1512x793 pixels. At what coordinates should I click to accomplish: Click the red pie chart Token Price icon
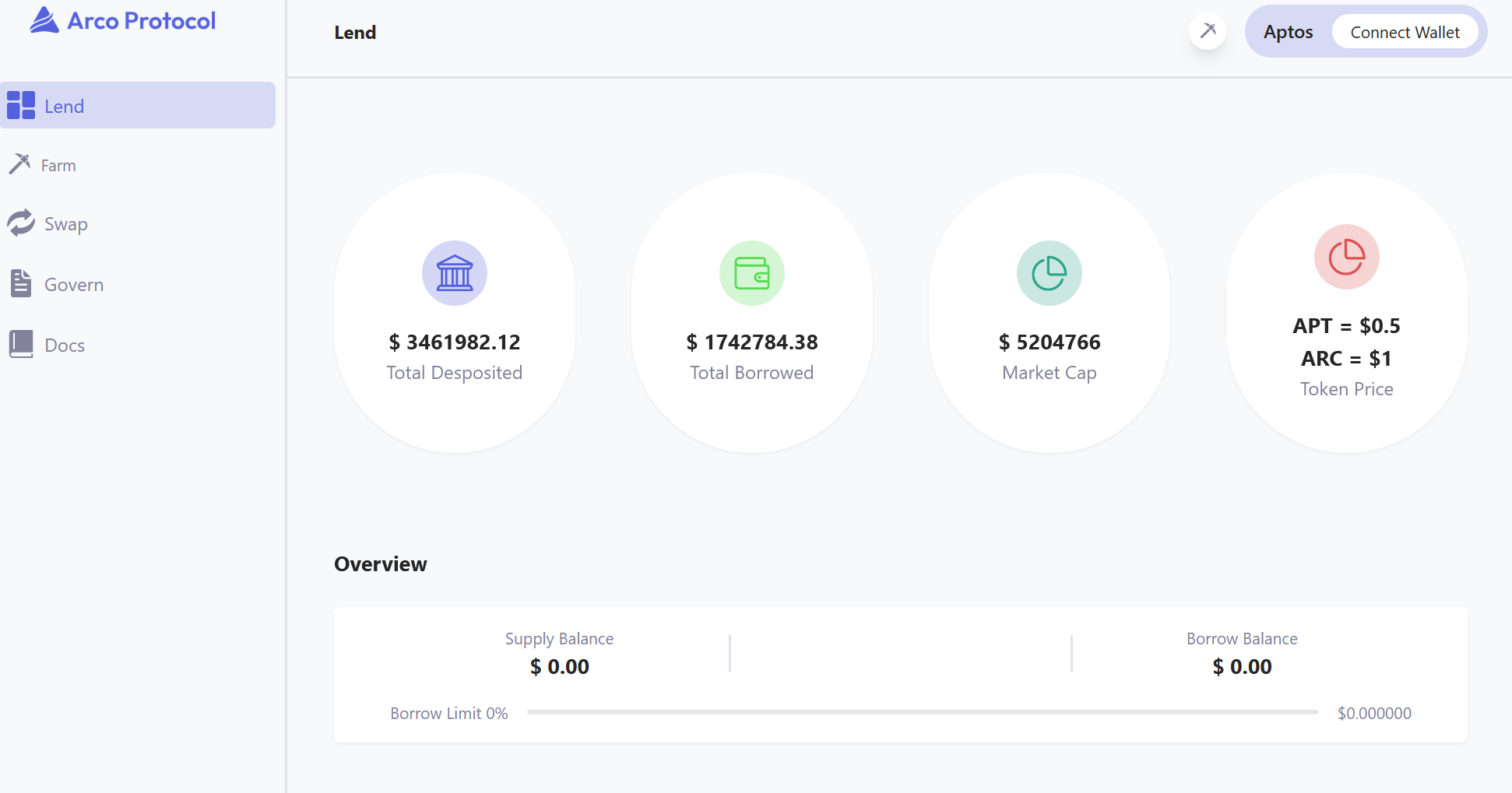[x=1346, y=257]
